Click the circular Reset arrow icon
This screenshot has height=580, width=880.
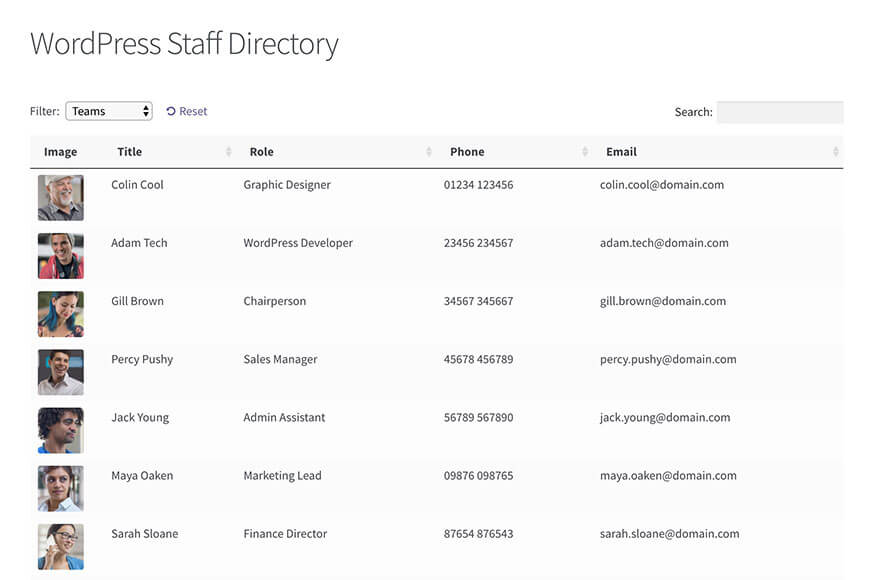169,111
